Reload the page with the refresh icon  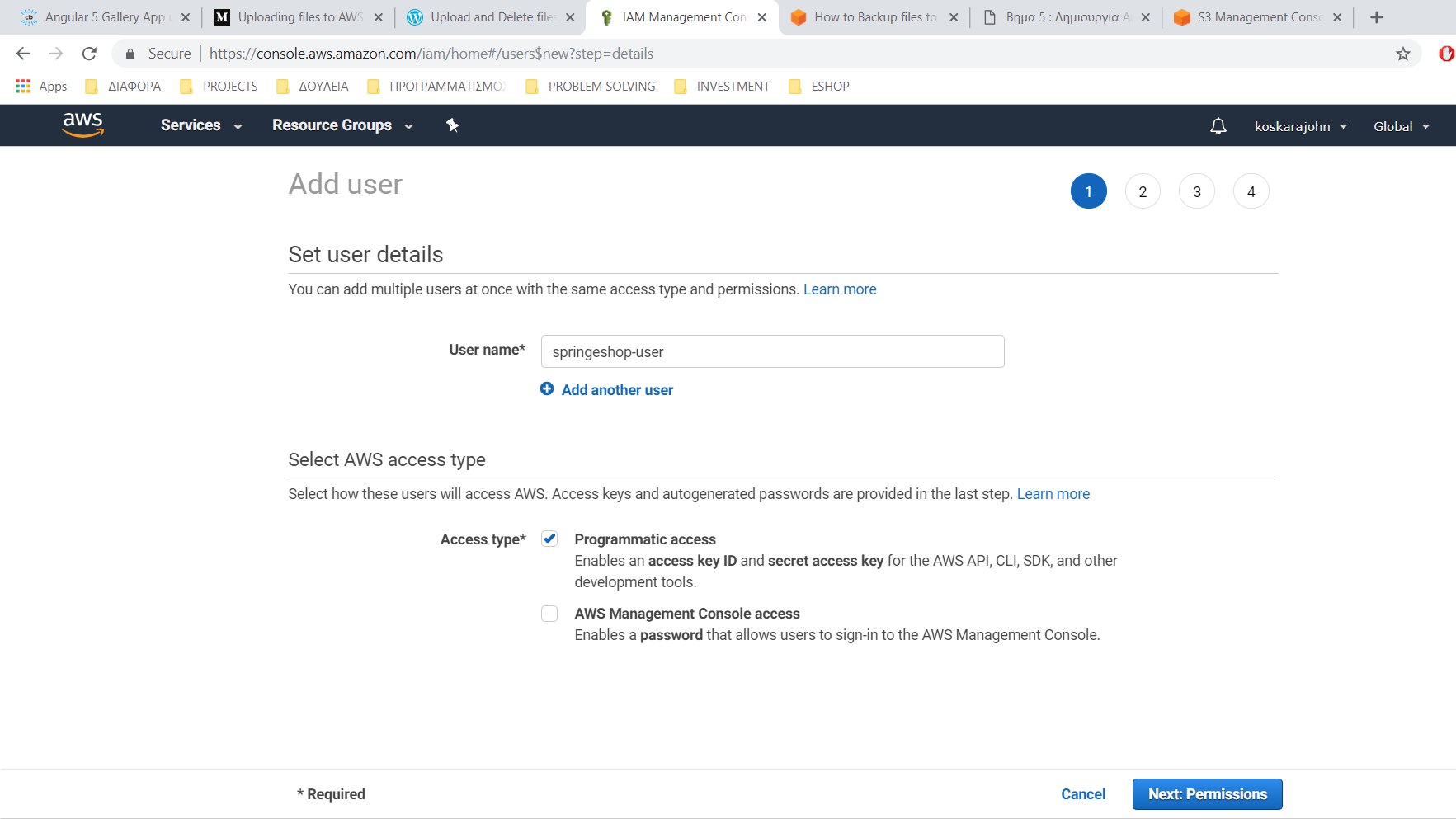pos(89,54)
